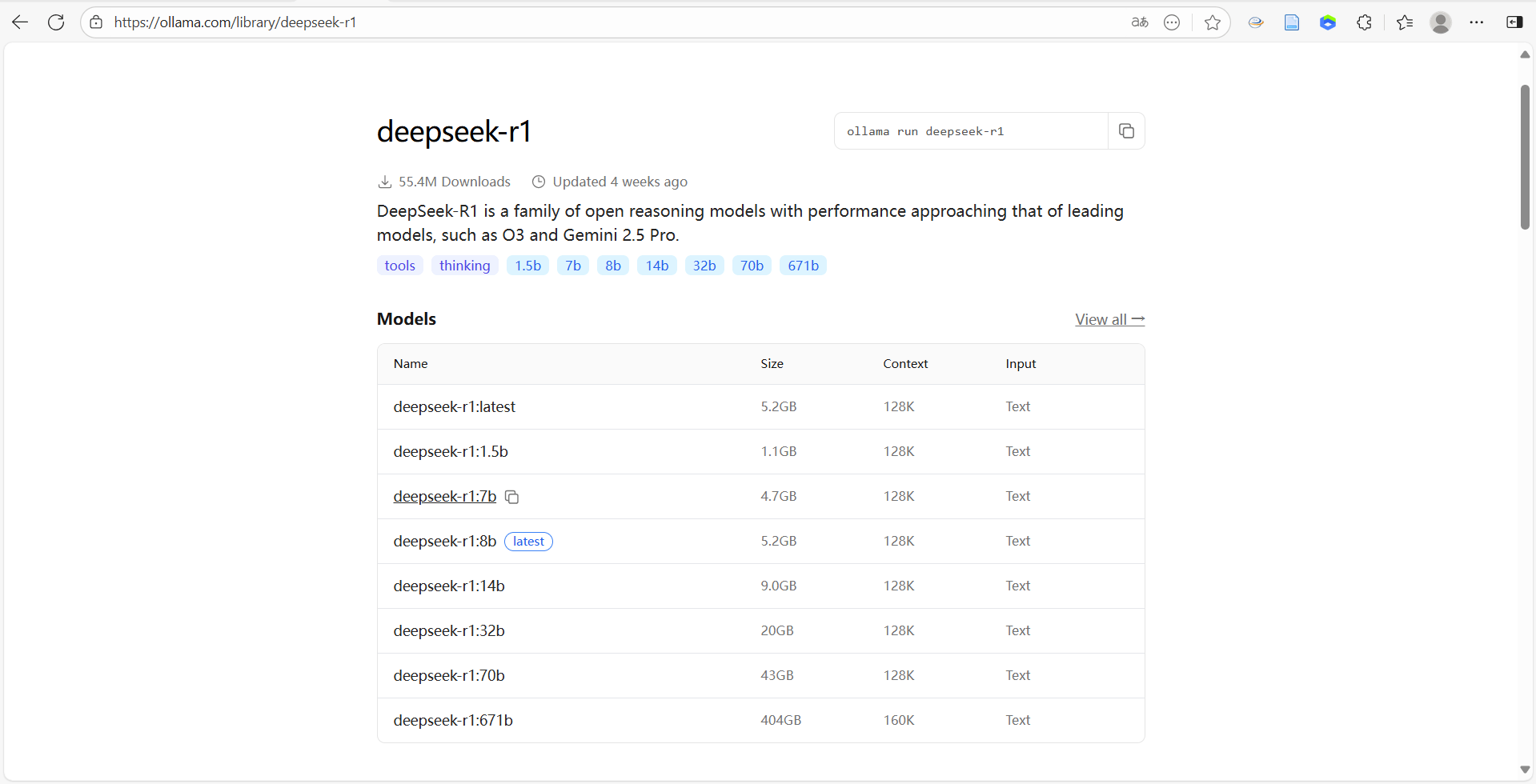
Task: Select the 8b size tag
Action: pyautogui.click(x=613, y=266)
